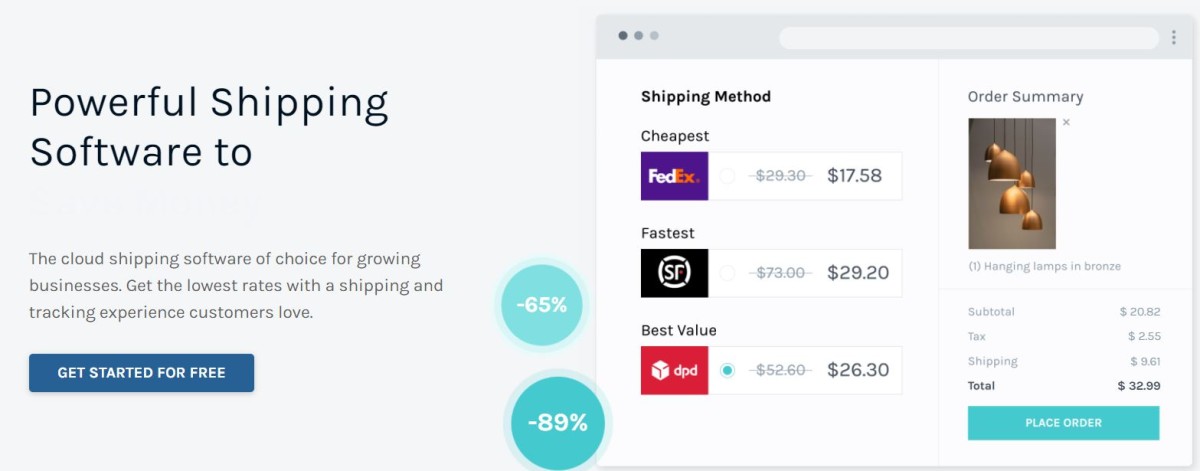1200x471 pixels.
Task: Click the FedEx carrier logo
Action: click(674, 176)
